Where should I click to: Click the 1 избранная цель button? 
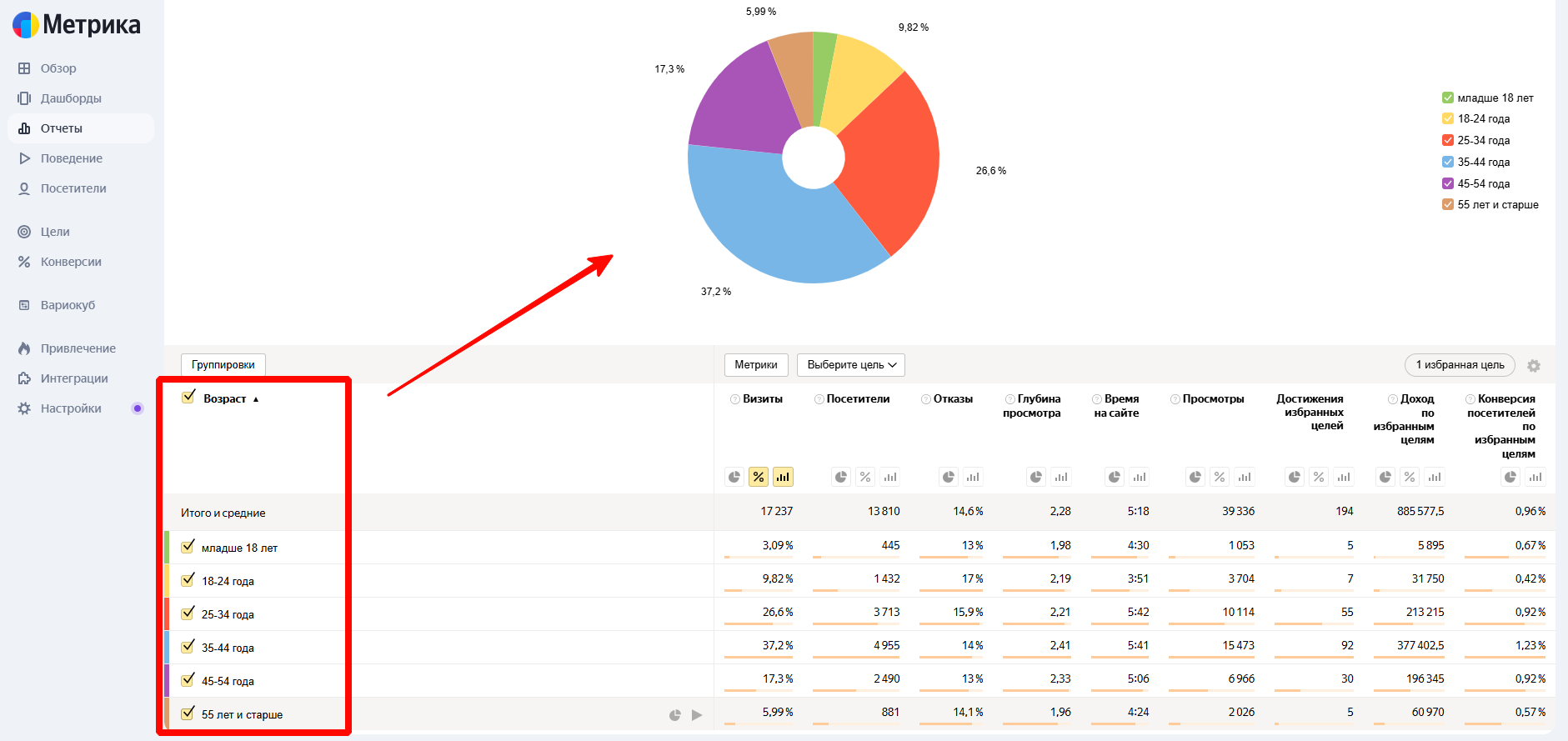(1460, 365)
